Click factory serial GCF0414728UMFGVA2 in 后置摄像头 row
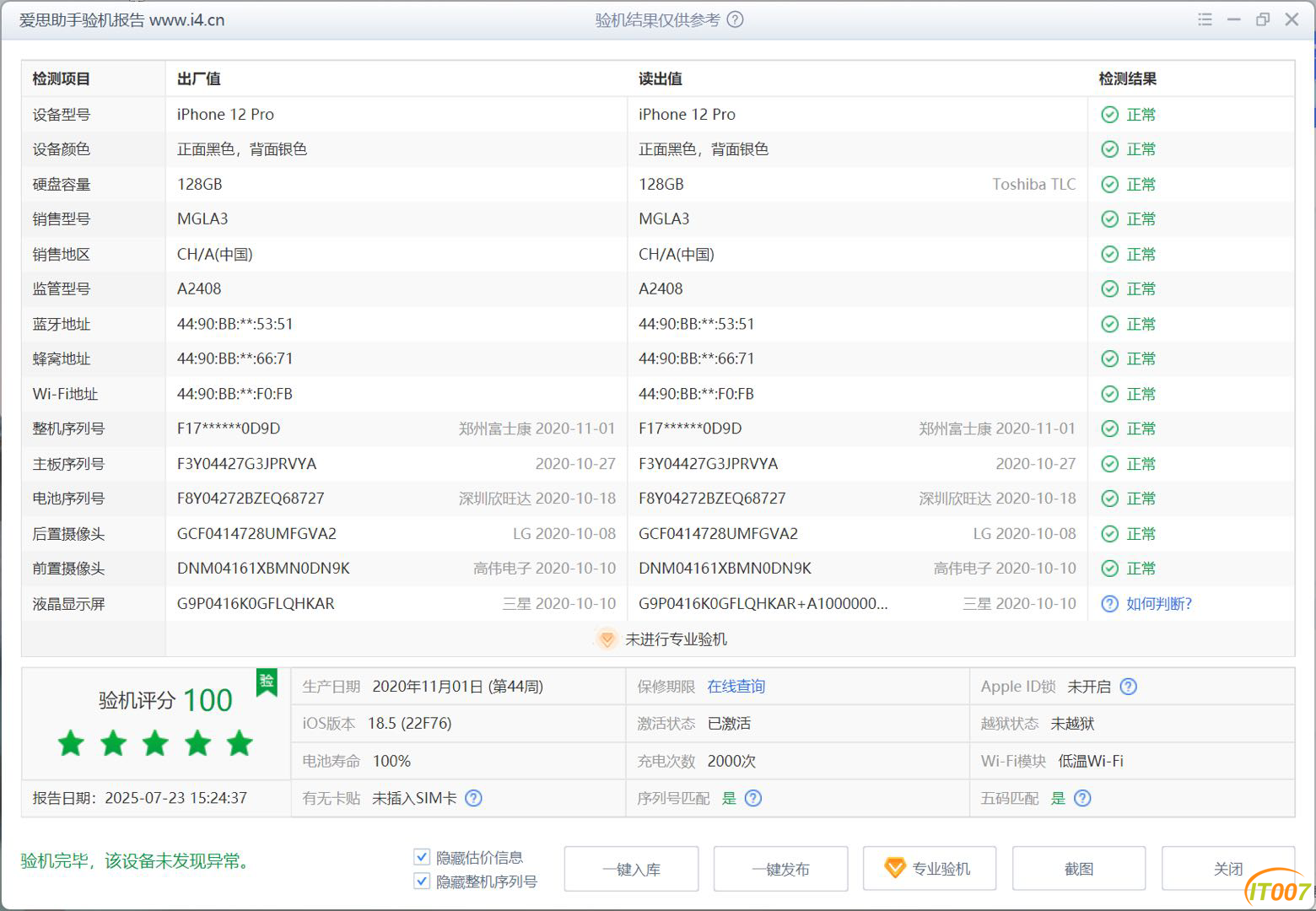Screen dimensions: 1316x911 (x=256, y=534)
